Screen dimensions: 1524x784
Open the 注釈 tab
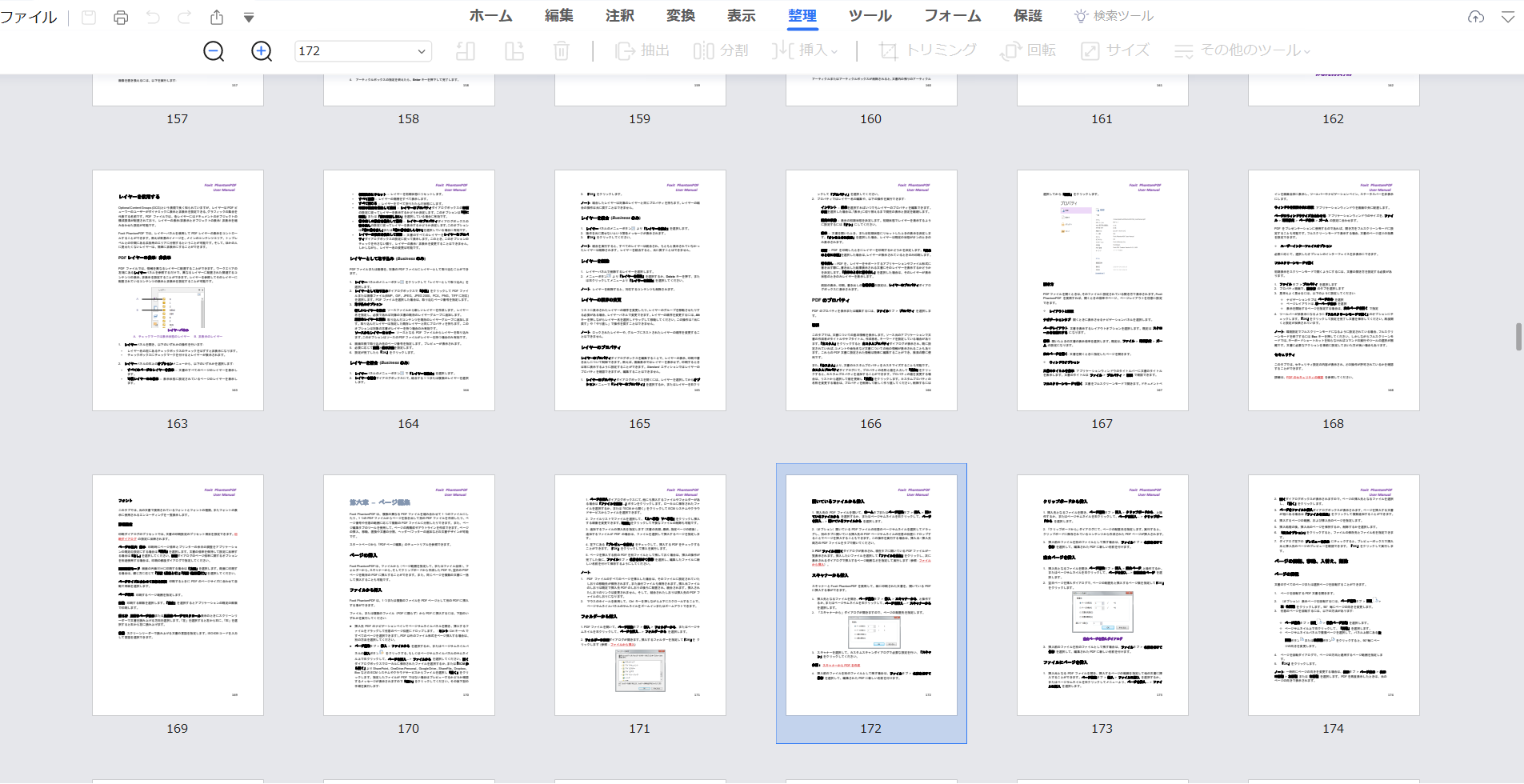coord(619,16)
